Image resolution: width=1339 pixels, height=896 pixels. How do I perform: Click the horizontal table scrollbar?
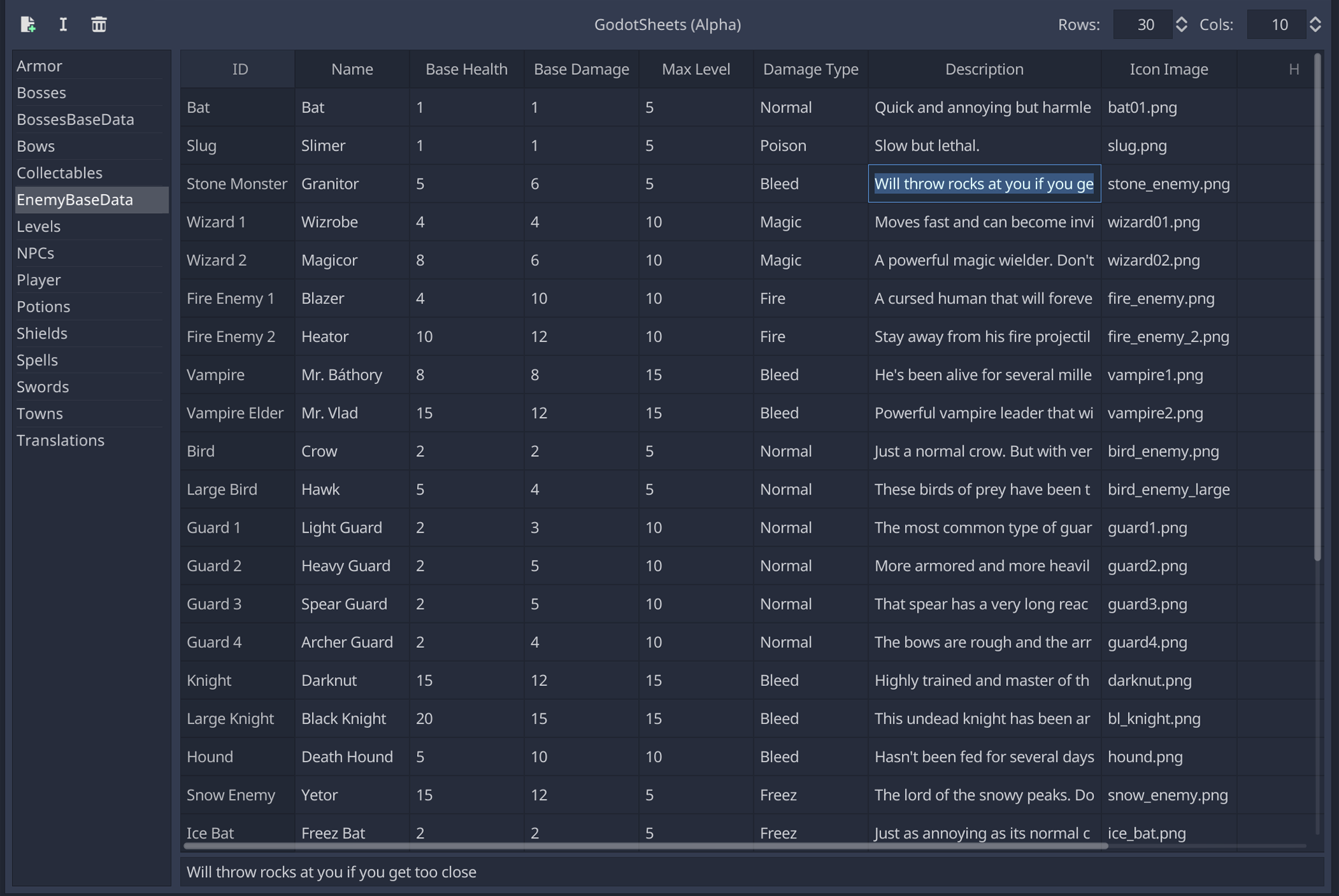pyautogui.click(x=645, y=846)
